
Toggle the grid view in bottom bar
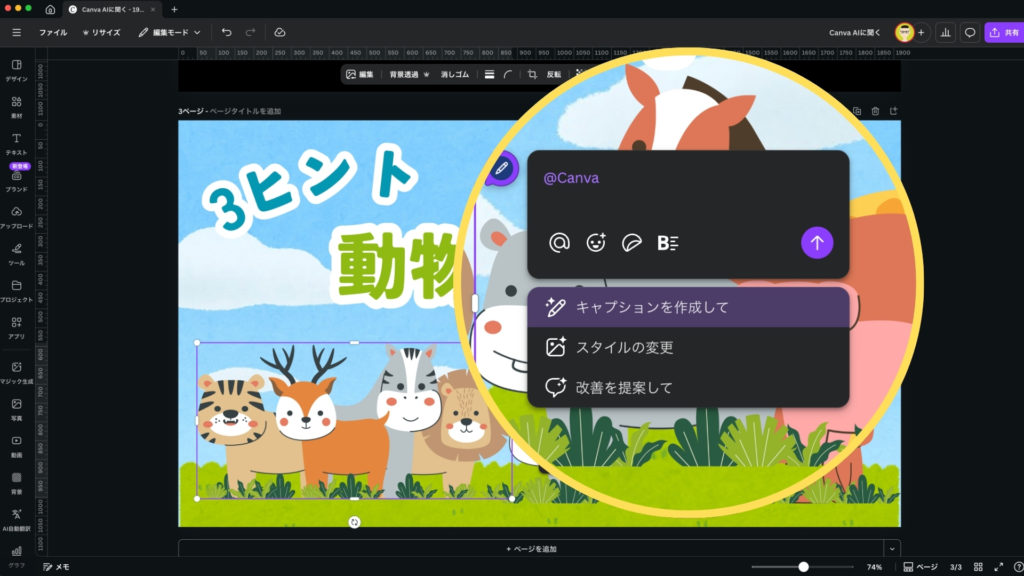[978, 566]
